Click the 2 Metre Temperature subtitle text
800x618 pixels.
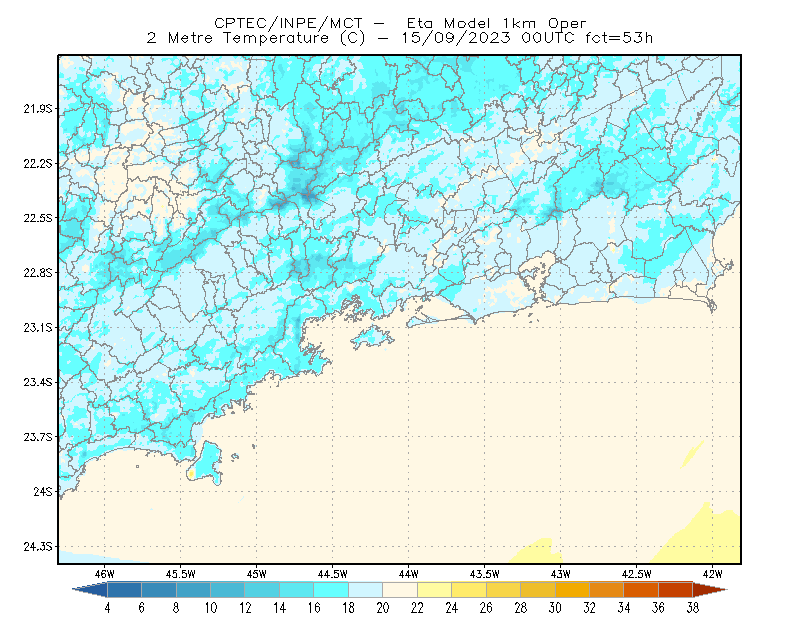point(238,38)
